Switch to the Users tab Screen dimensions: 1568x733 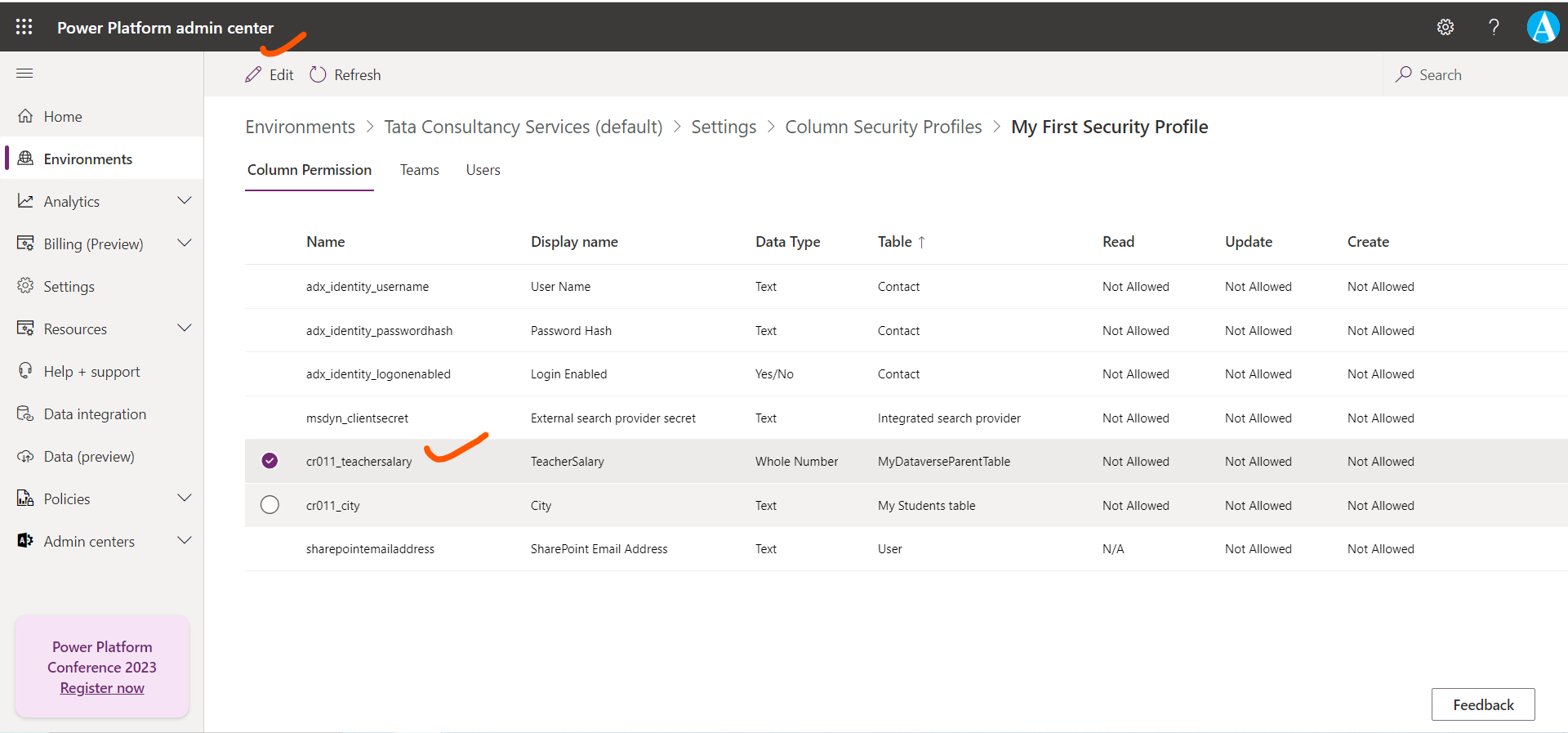[483, 170]
